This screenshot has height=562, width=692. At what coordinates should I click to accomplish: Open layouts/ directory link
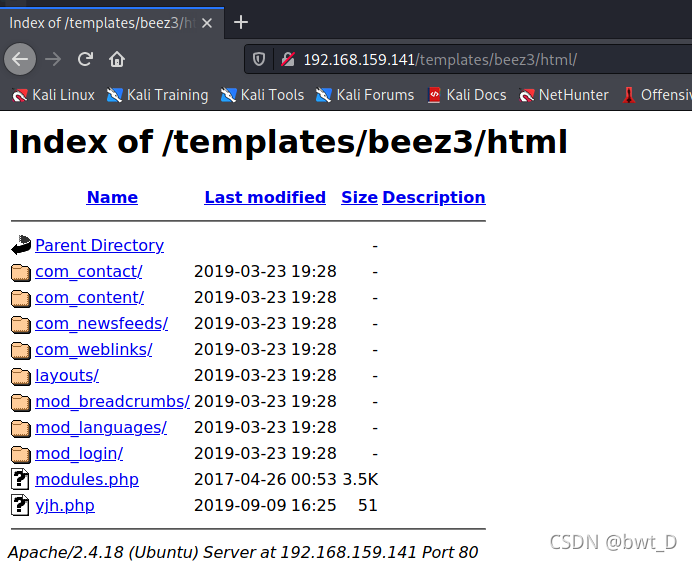[x=67, y=376]
